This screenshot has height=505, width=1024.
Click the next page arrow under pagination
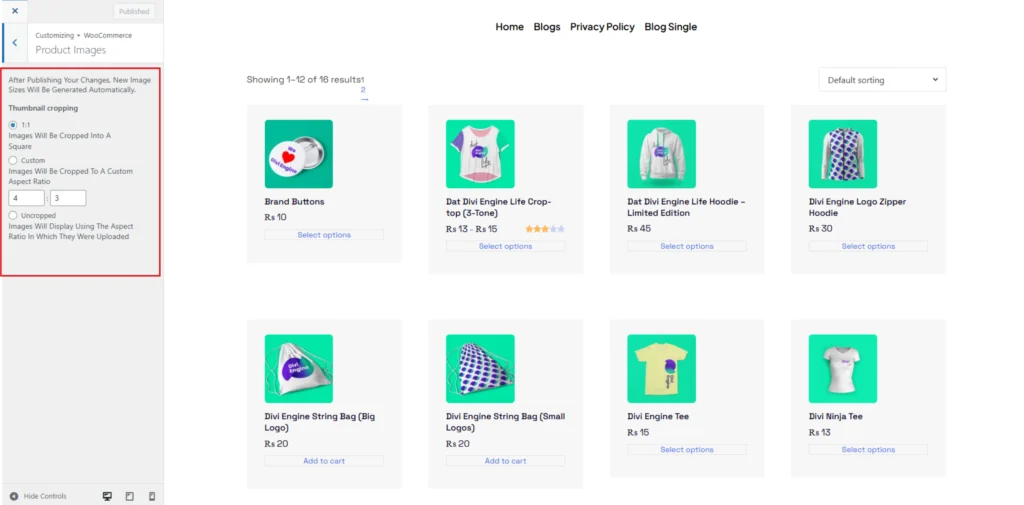click(x=364, y=99)
